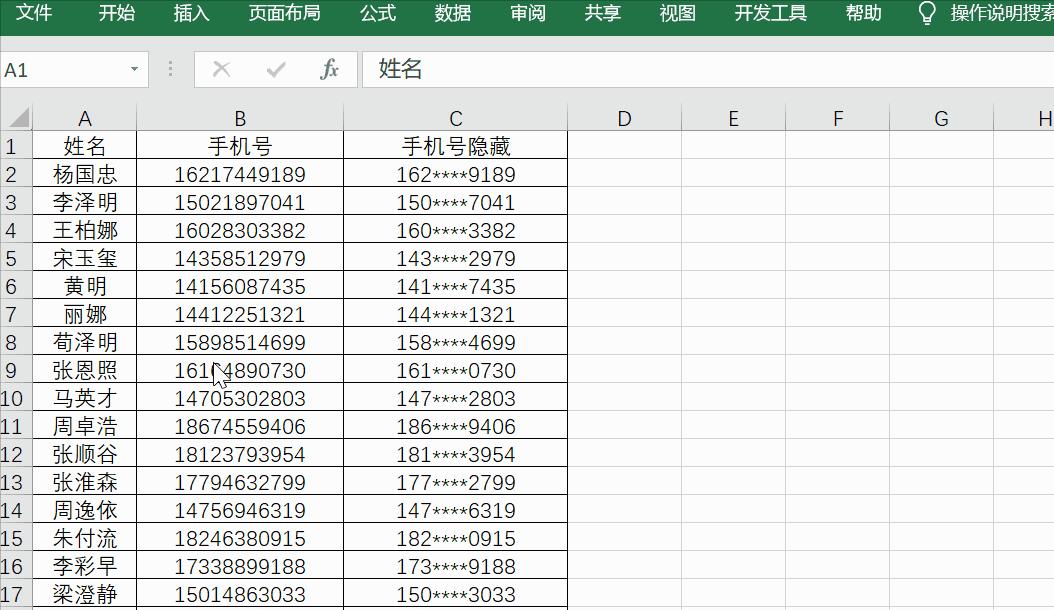1054x610 pixels.
Task: Switch to the 开始 ribbon tab
Action: click(117, 14)
